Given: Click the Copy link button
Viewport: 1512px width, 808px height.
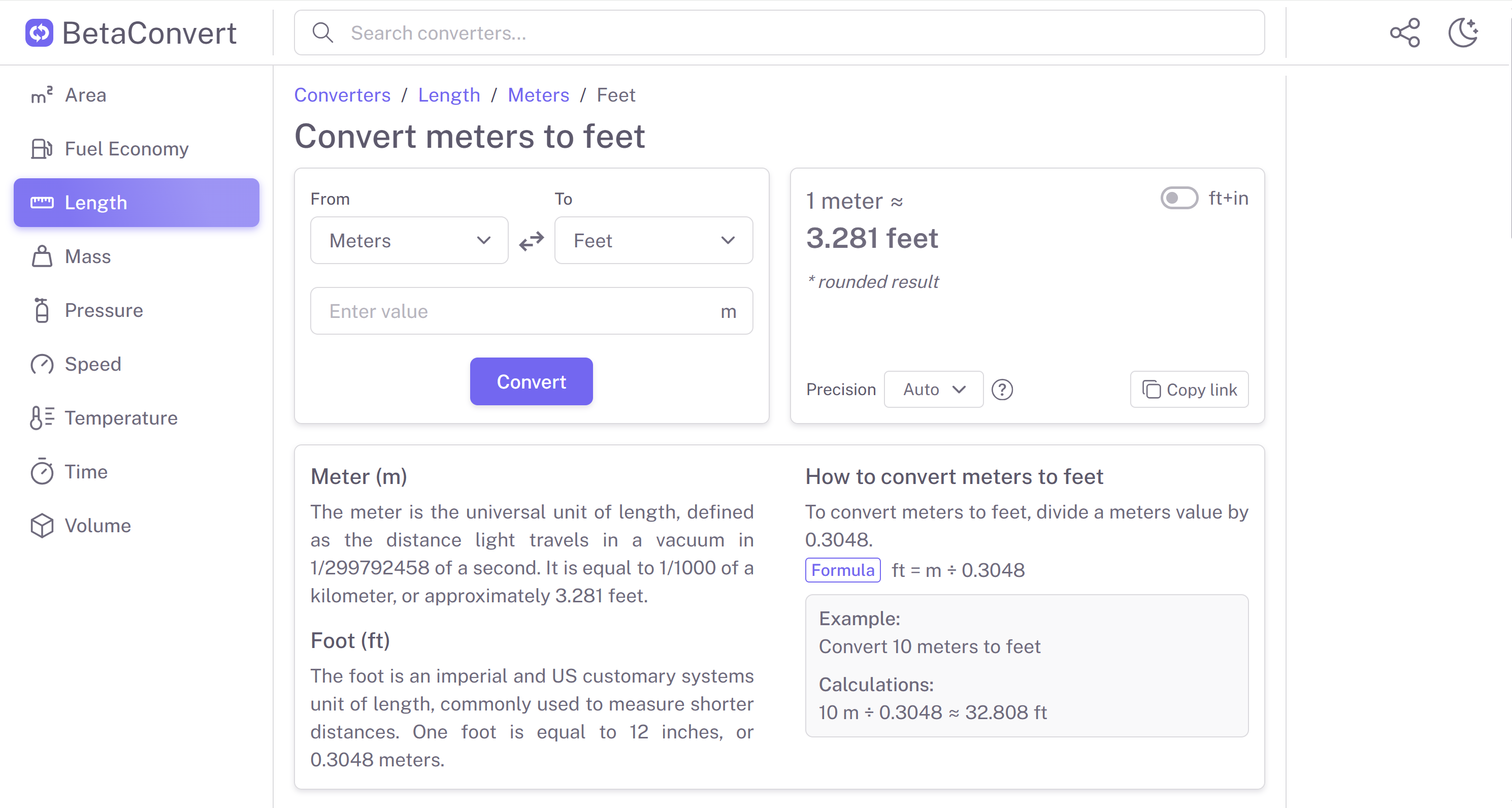Looking at the screenshot, I should pos(1189,390).
